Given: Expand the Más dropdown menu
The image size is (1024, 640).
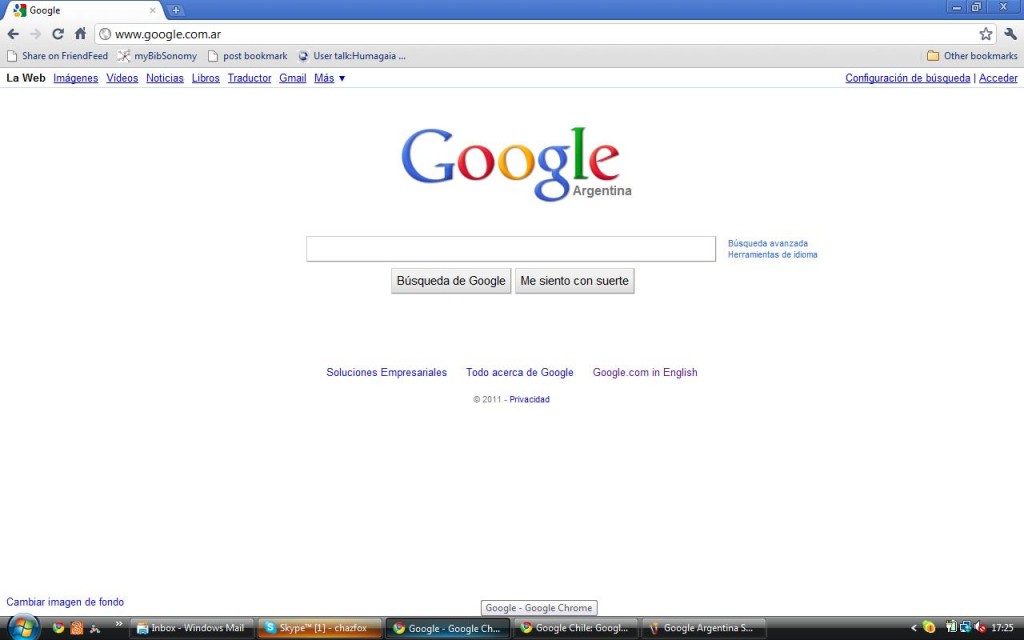Looking at the screenshot, I should pos(330,78).
